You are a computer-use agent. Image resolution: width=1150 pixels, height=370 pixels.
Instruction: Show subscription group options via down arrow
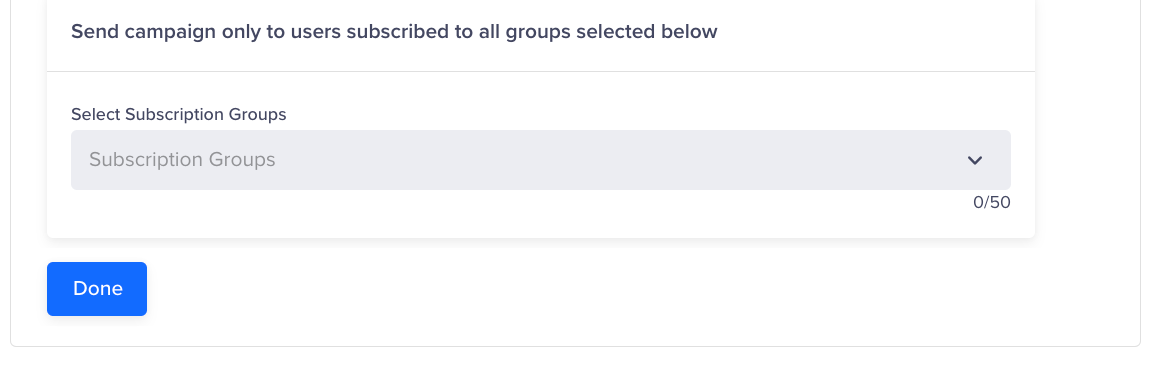point(974,160)
